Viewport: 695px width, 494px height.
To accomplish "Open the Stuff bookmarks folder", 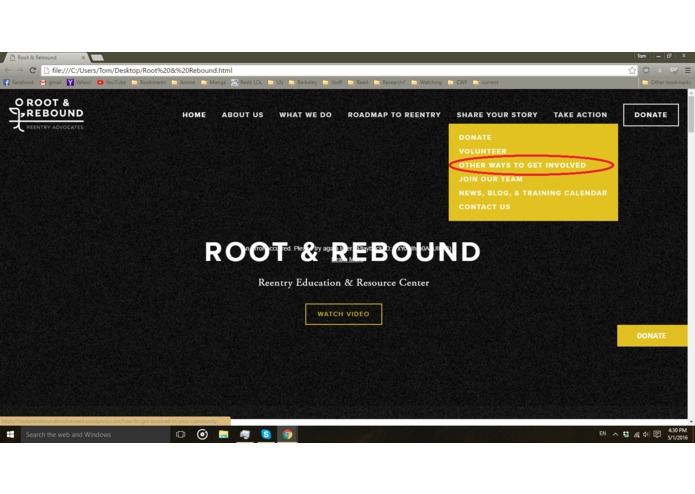I will click(332, 82).
